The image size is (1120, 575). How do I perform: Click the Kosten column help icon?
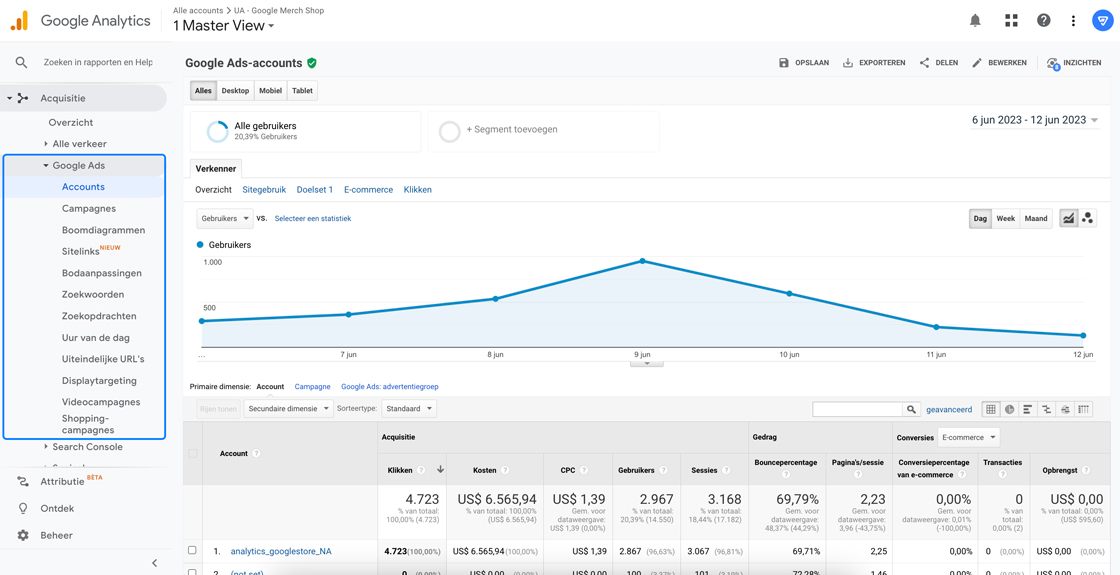pos(505,470)
